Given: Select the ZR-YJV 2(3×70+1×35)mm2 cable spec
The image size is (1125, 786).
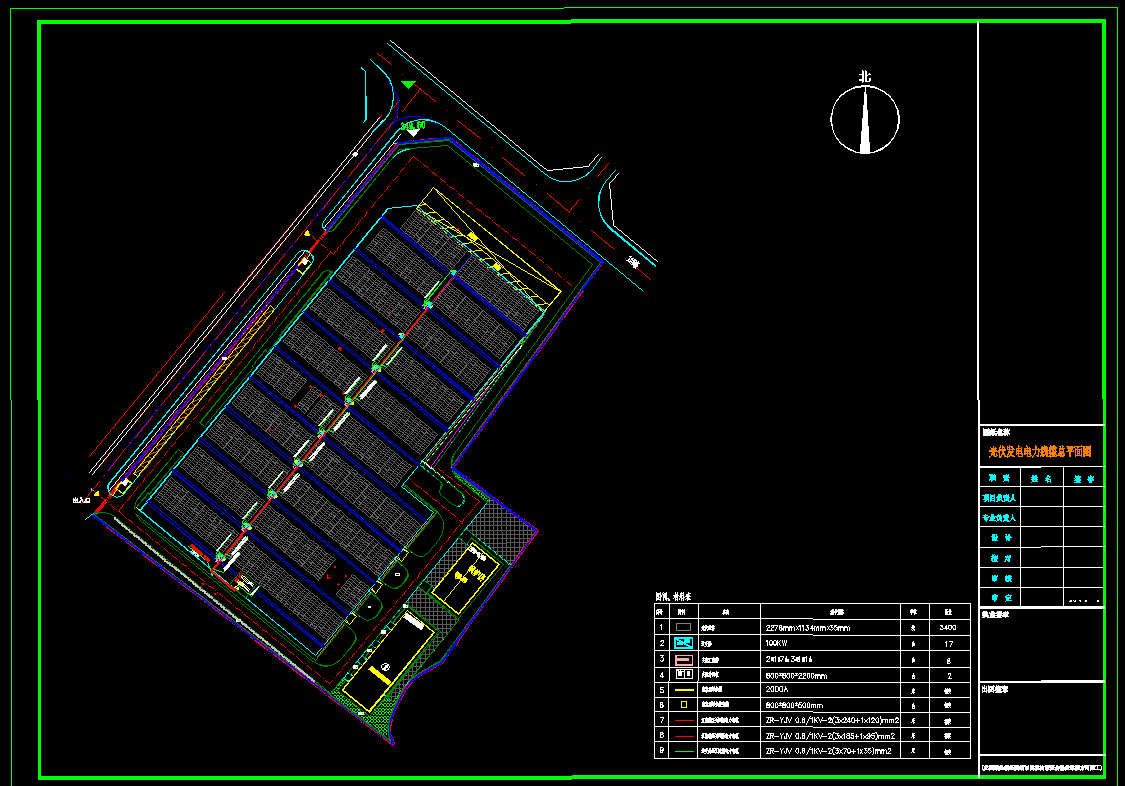Looking at the screenshot, I should pyautogui.click(x=829, y=751).
